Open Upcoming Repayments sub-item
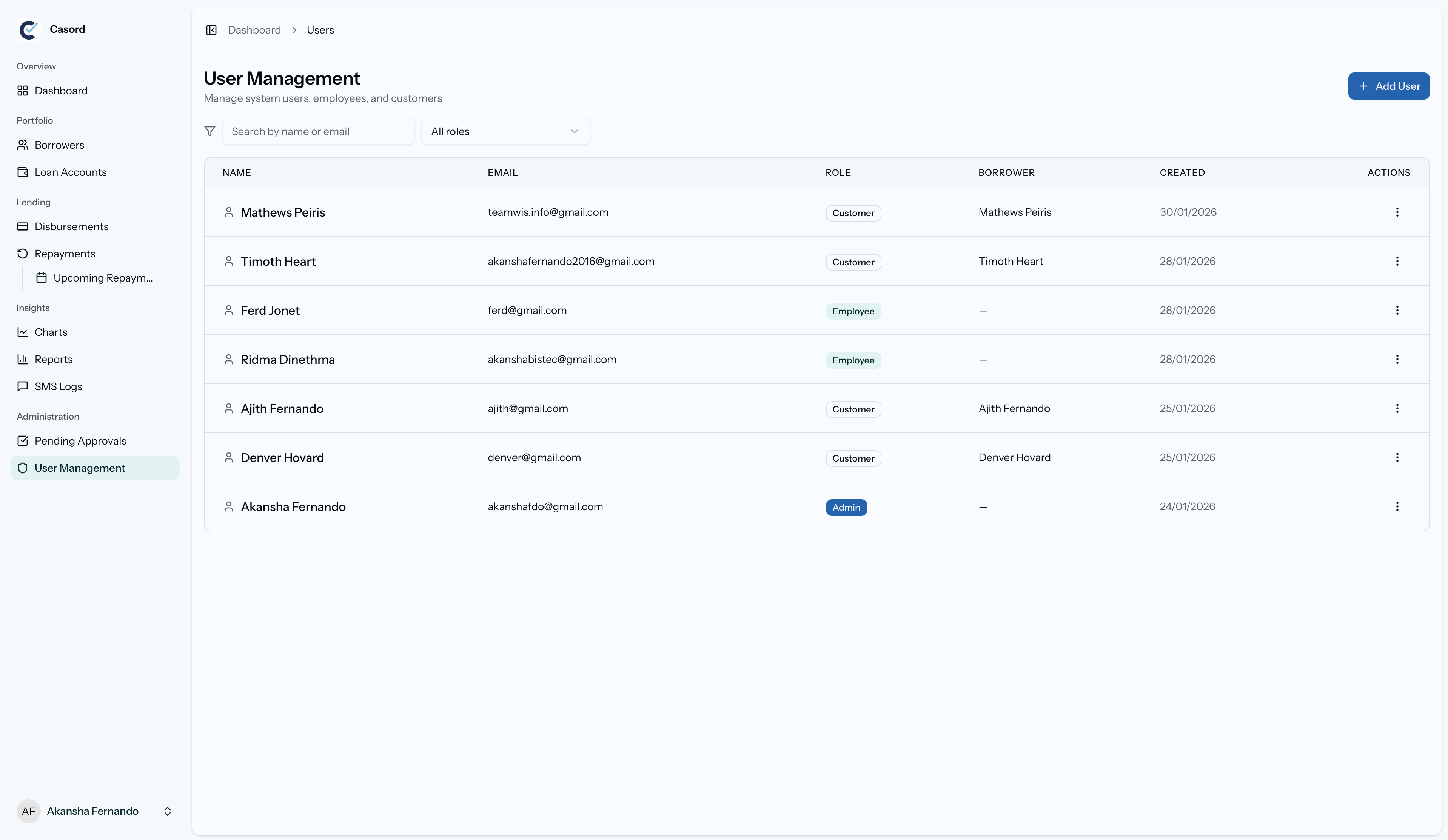 click(x=102, y=278)
